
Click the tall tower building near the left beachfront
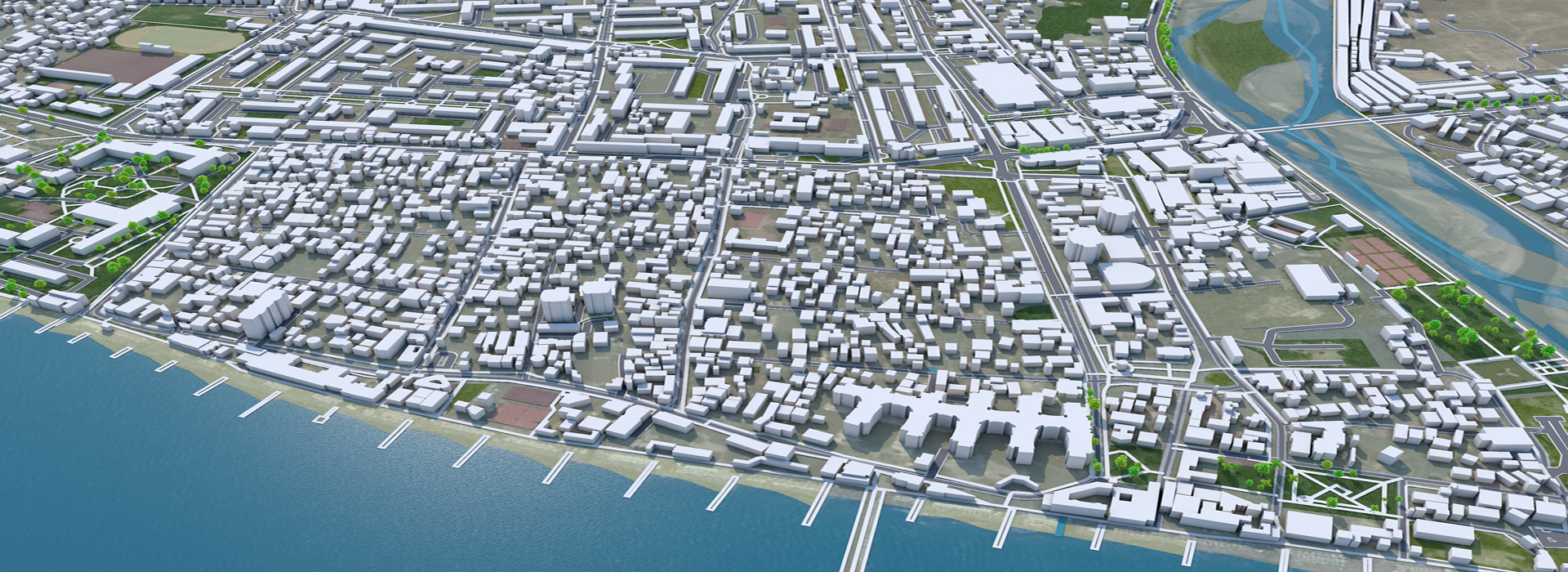tap(263, 314)
